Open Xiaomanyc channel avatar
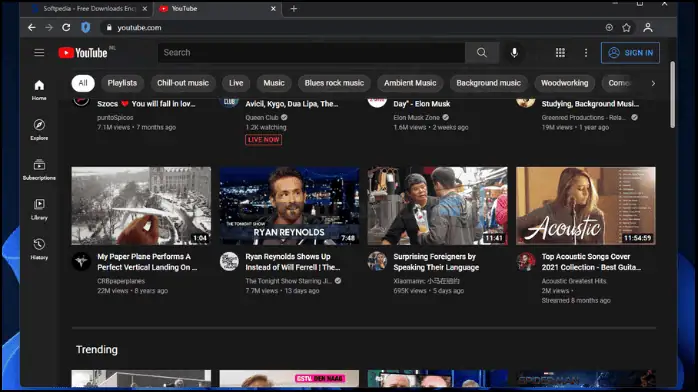Image resolution: width=698 pixels, height=392 pixels. click(x=377, y=261)
